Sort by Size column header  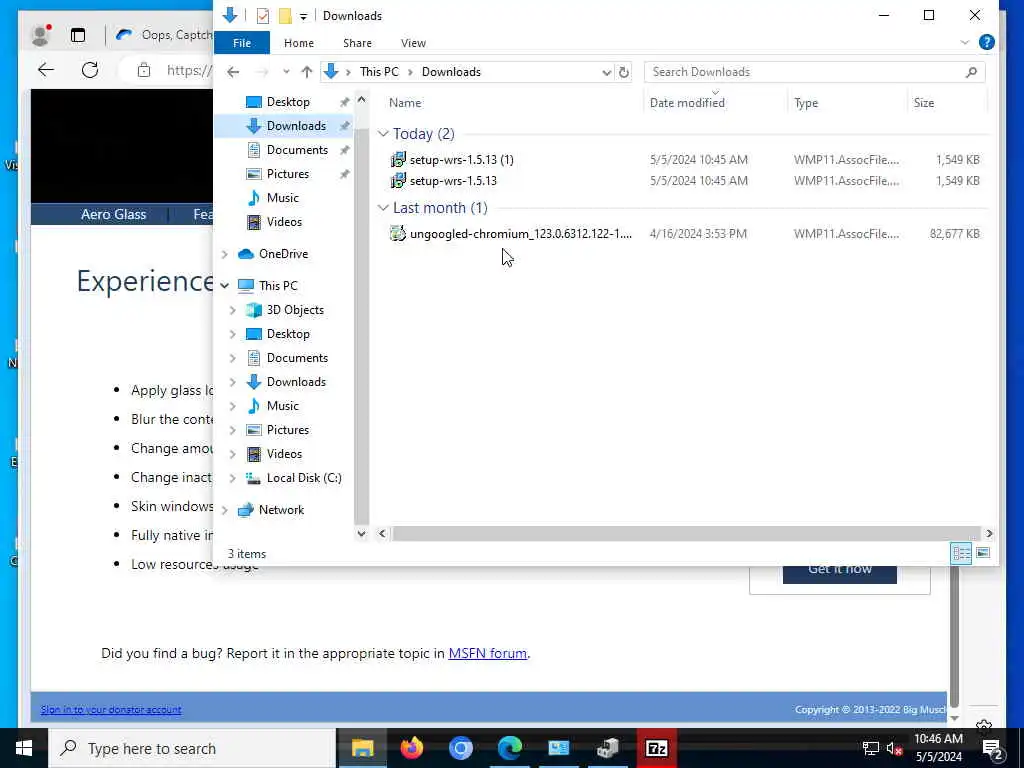point(923,103)
